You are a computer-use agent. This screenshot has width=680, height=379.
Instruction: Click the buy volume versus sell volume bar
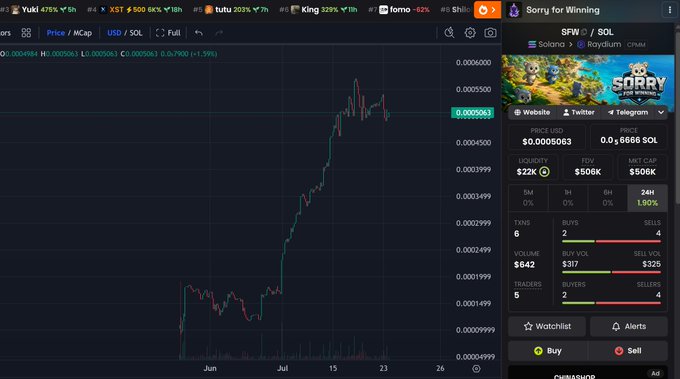611,272
